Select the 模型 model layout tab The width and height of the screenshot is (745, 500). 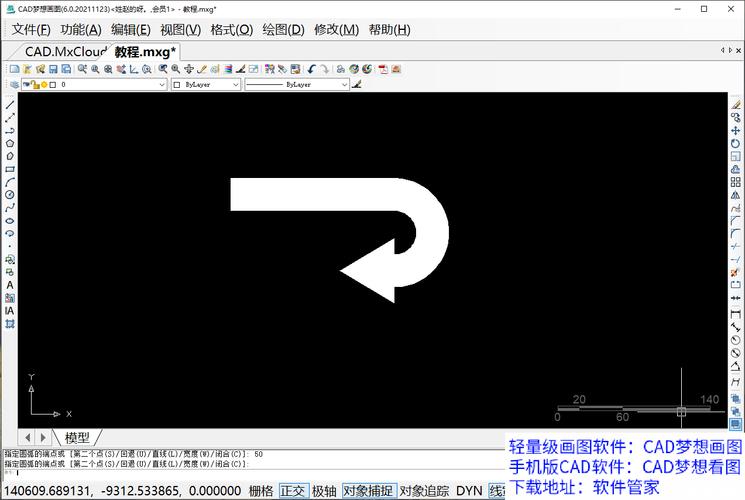pyautogui.click(x=77, y=437)
